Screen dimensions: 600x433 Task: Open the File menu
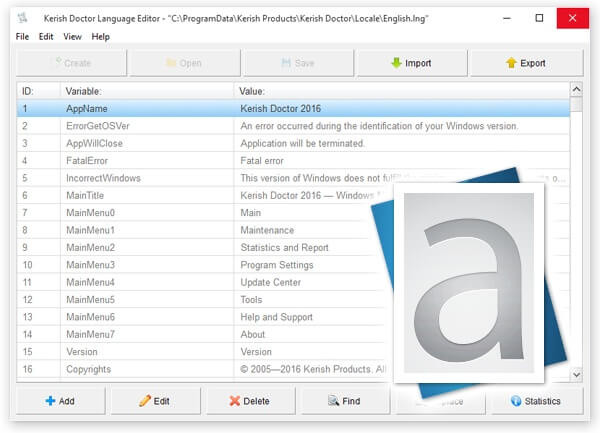22,37
